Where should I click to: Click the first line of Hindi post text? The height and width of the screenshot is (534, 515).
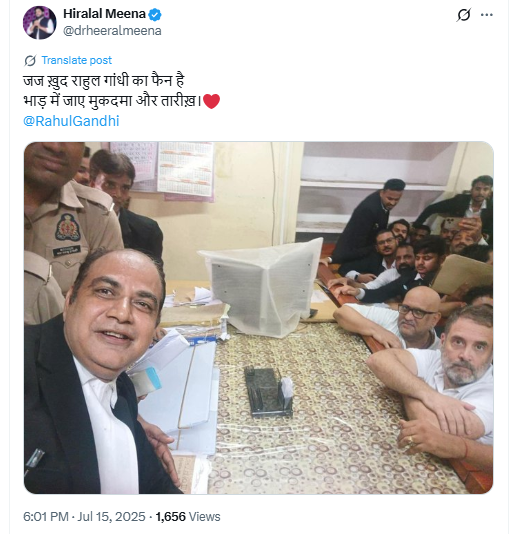point(104,81)
